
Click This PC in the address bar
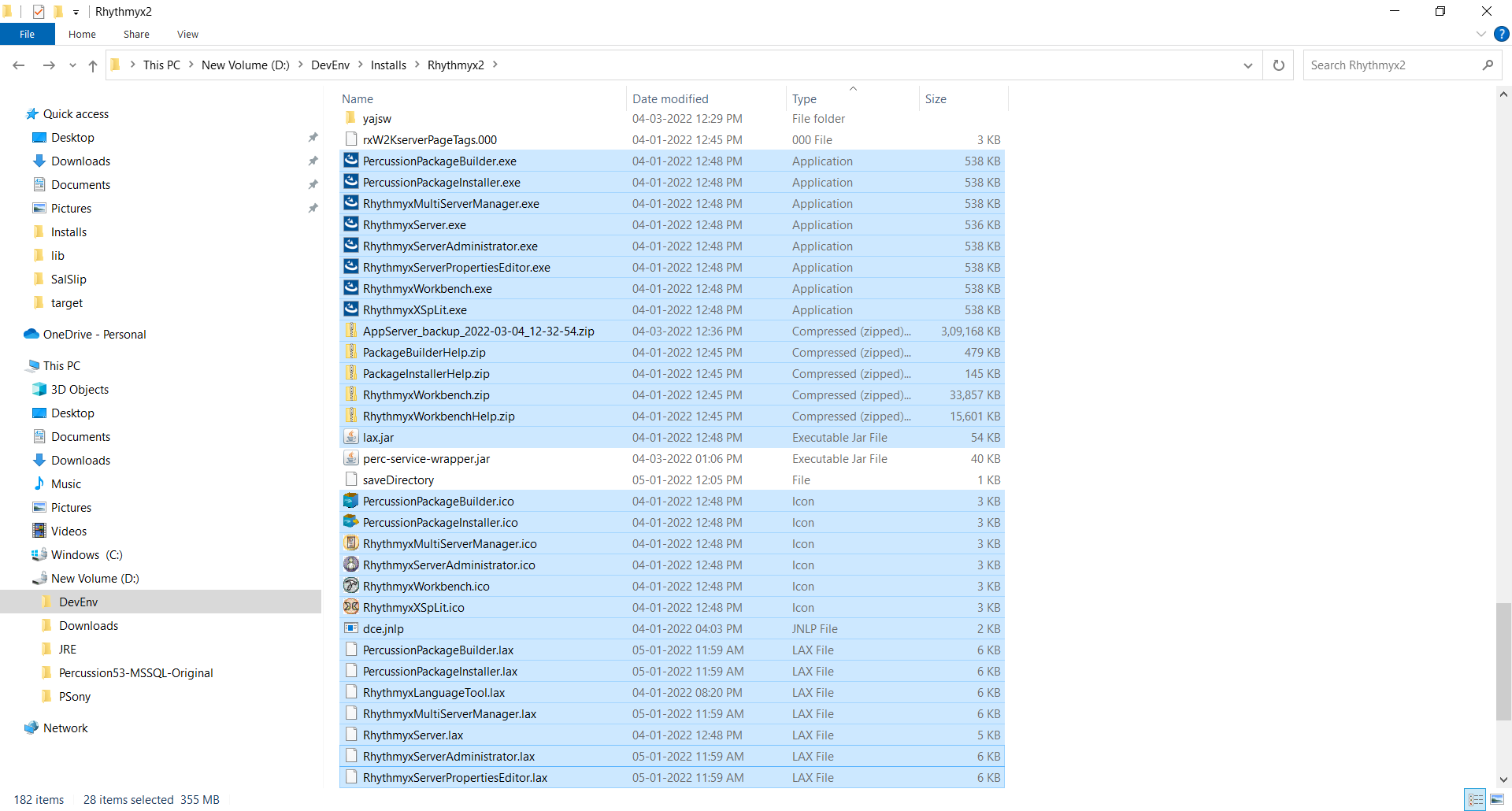pyautogui.click(x=162, y=65)
